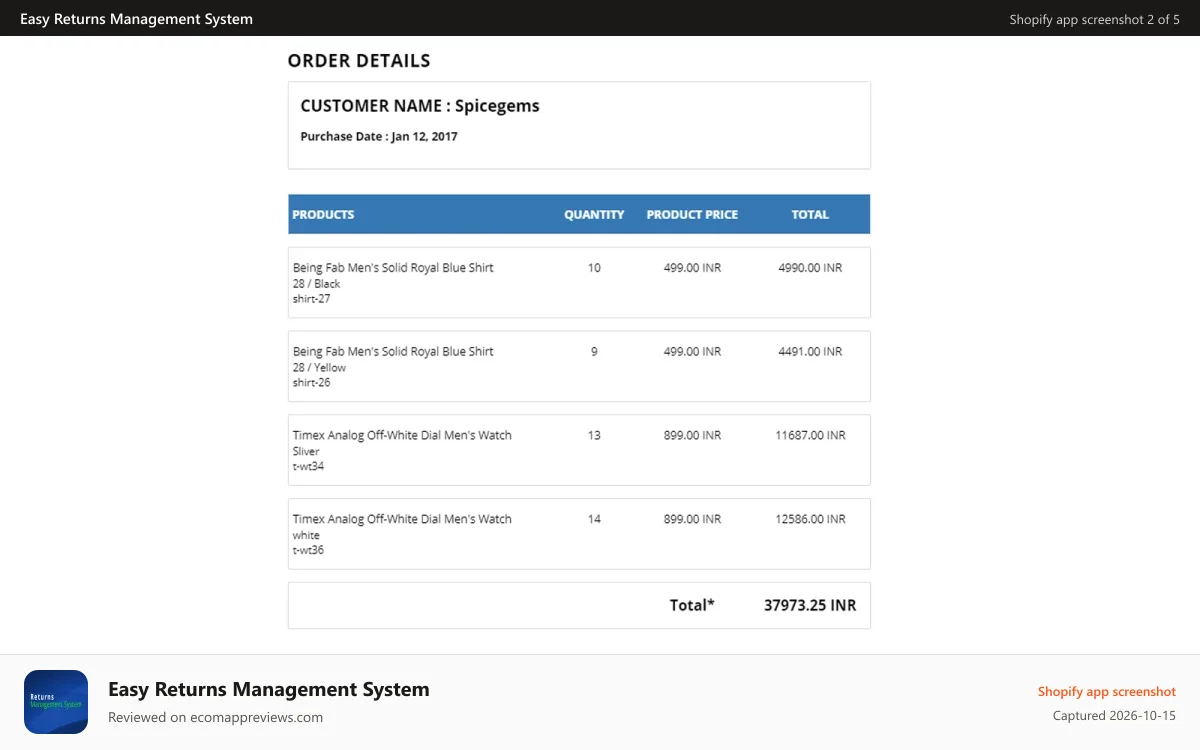Click the 28 / Black variant text

[316, 284]
